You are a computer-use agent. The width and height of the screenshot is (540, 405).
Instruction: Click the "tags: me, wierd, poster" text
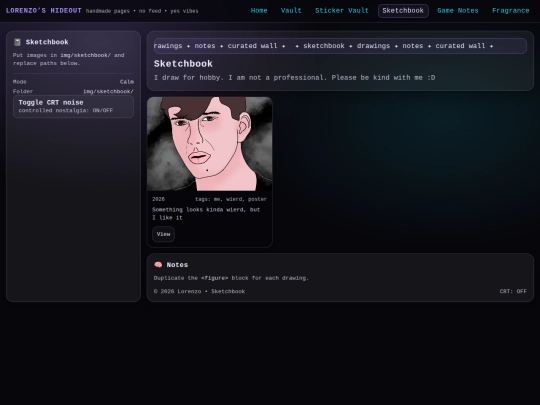231,199
